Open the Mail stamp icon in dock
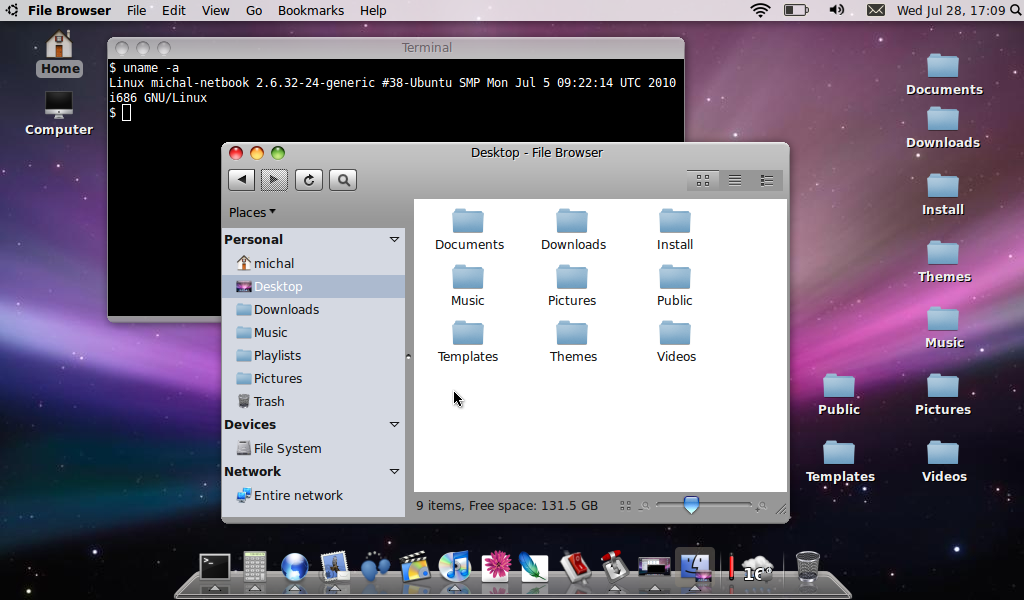Screen dimensions: 1024x600 tap(334, 567)
